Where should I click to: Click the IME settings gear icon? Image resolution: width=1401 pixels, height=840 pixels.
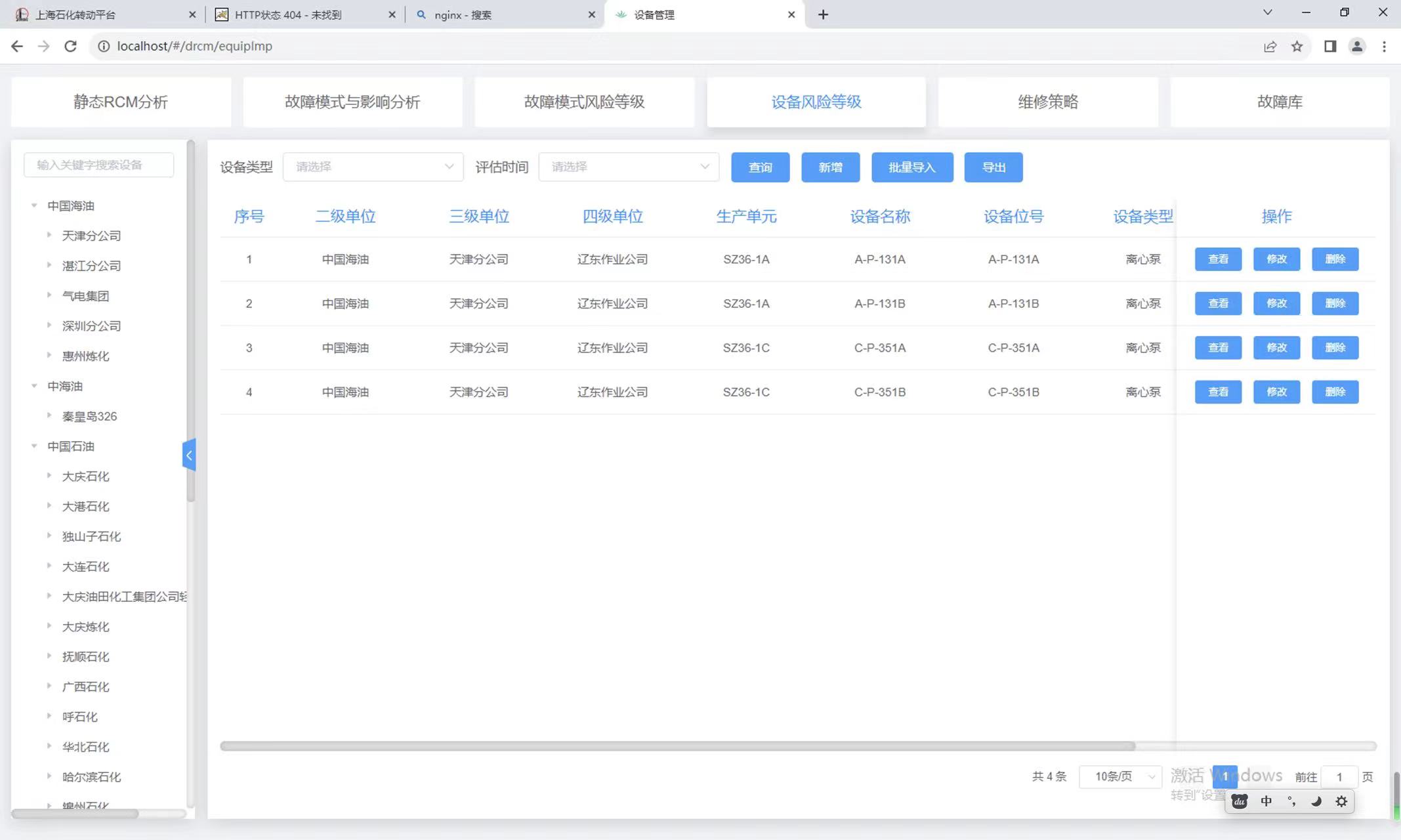1341,801
